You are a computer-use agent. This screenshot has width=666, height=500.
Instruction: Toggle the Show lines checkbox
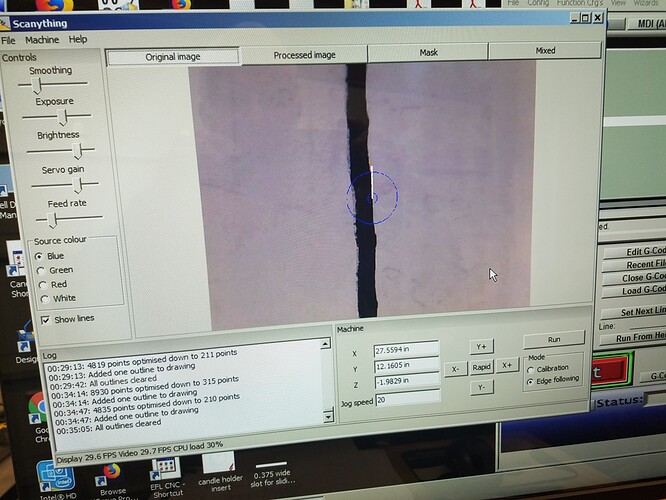coord(46,320)
